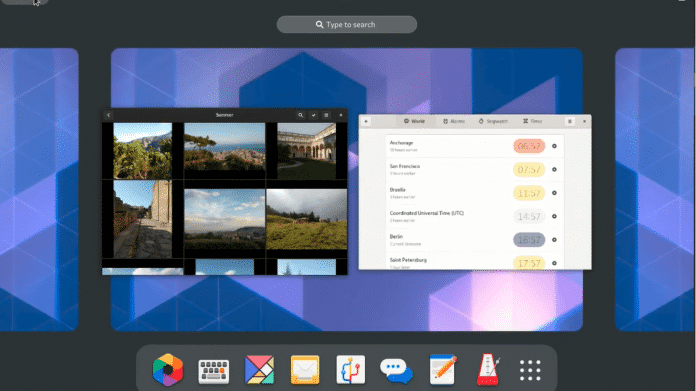Open the Photos window menu button
The width and height of the screenshot is (696, 391).
(326, 115)
